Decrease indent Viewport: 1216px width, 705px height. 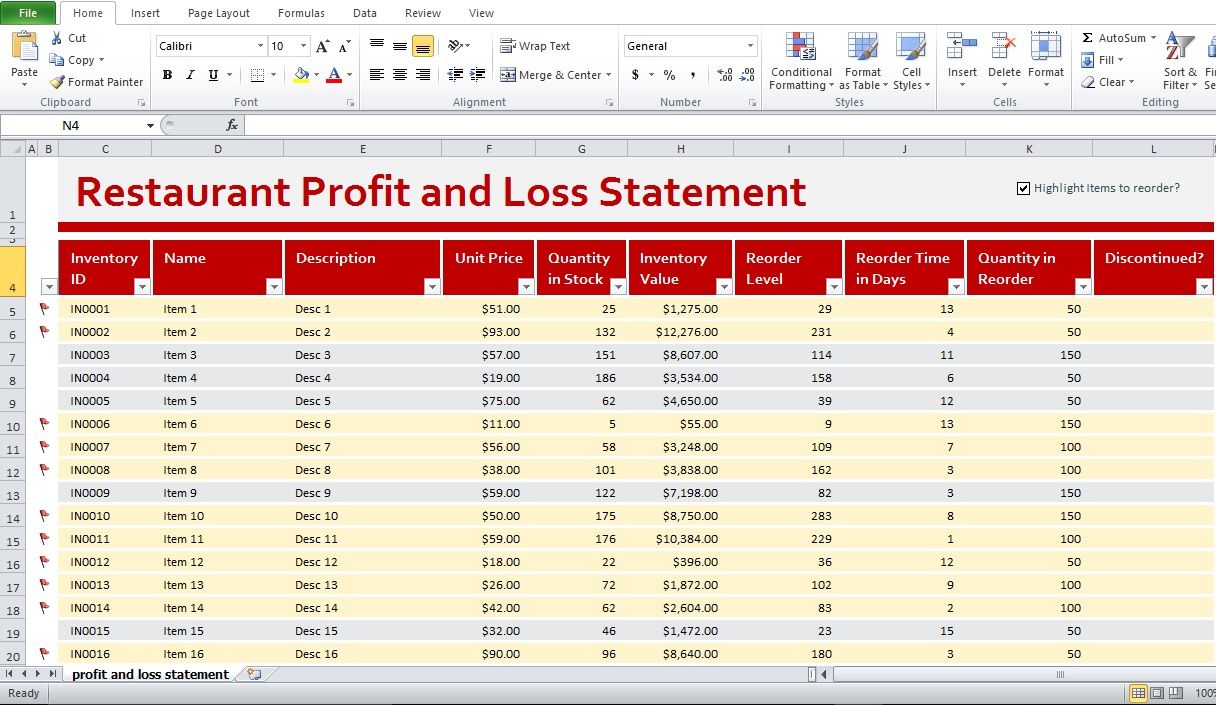455,75
